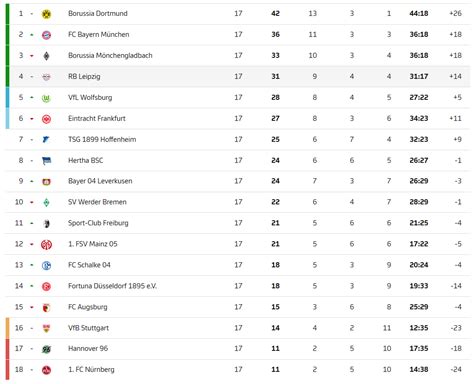Image resolution: width=474 pixels, height=384 pixels.
Task: Click the Borussia Dortmund club crest
Action: coord(46,14)
